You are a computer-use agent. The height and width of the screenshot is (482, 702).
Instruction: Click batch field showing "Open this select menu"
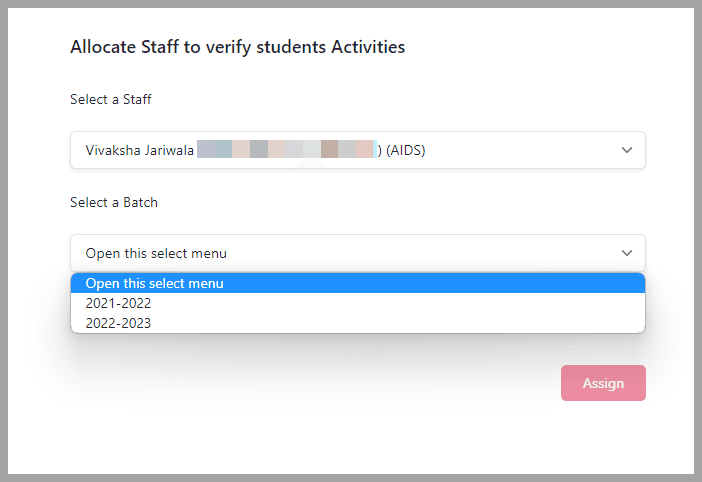pos(358,253)
